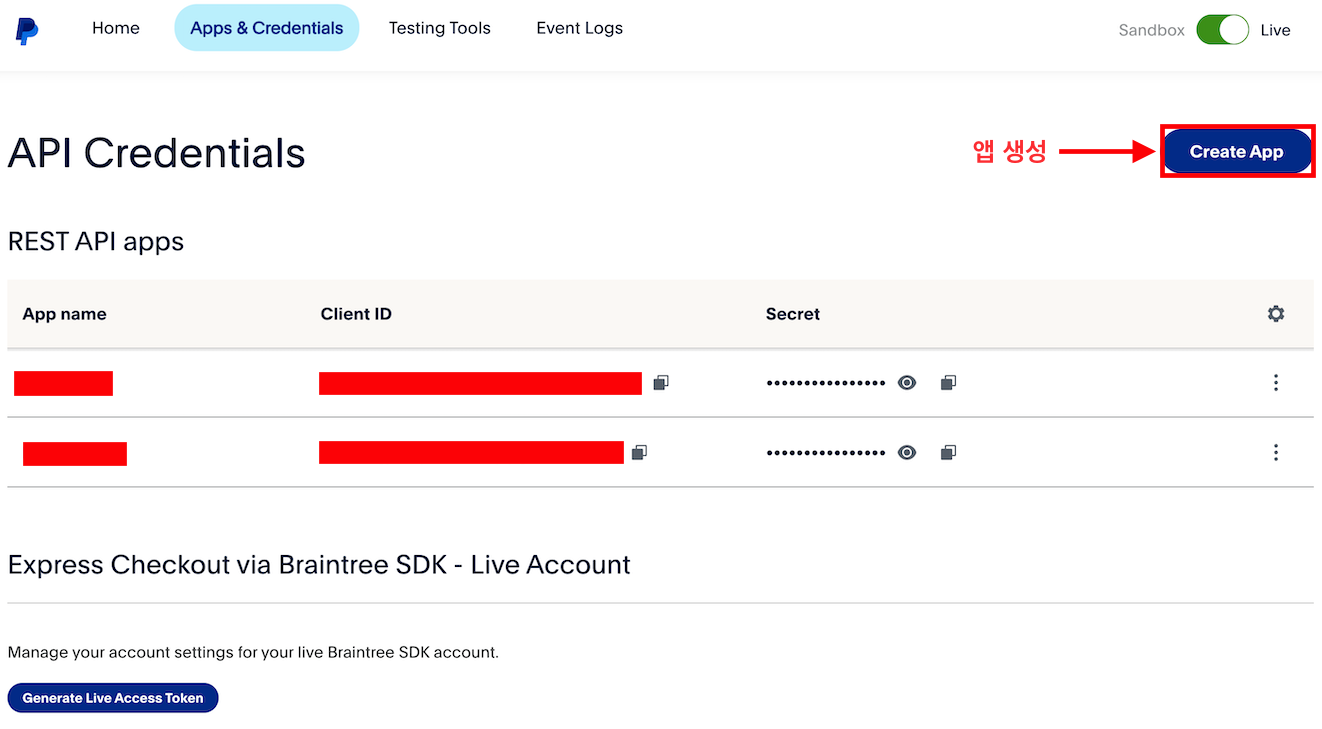This screenshot has width=1322, height=729.
Task: Click the REST API apps heading
Action: [96, 241]
